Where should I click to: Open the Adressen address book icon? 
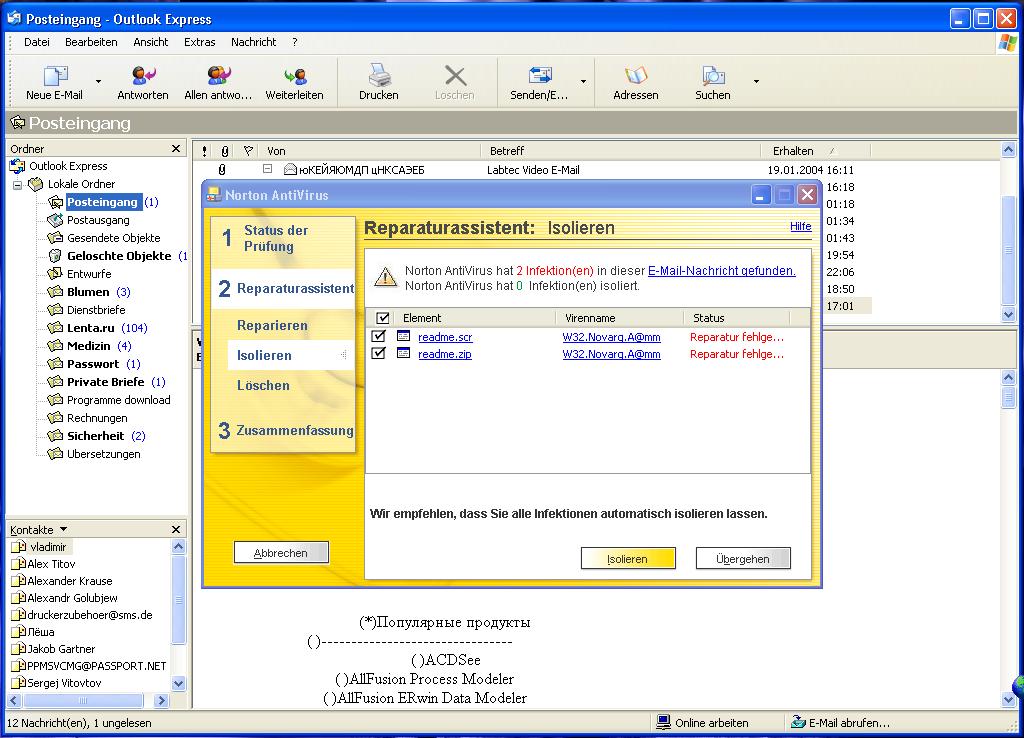coord(635,76)
